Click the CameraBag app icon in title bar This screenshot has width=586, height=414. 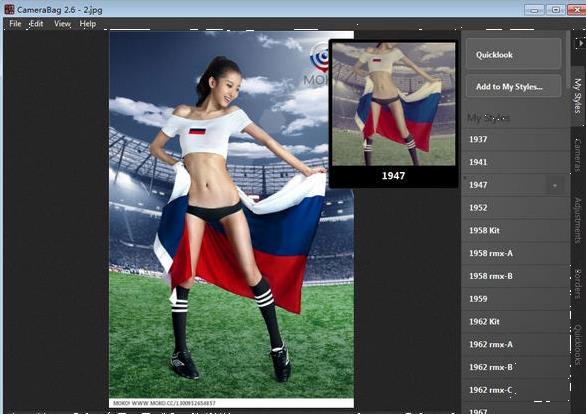(x=9, y=10)
